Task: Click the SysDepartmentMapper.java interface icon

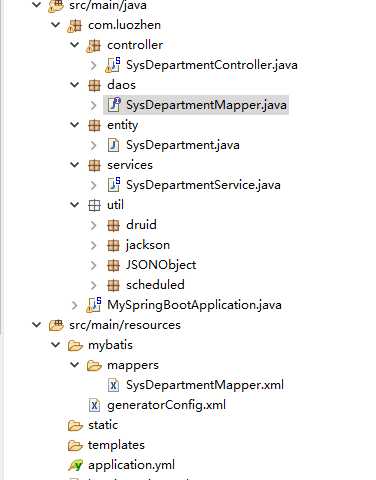Action: click(114, 105)
